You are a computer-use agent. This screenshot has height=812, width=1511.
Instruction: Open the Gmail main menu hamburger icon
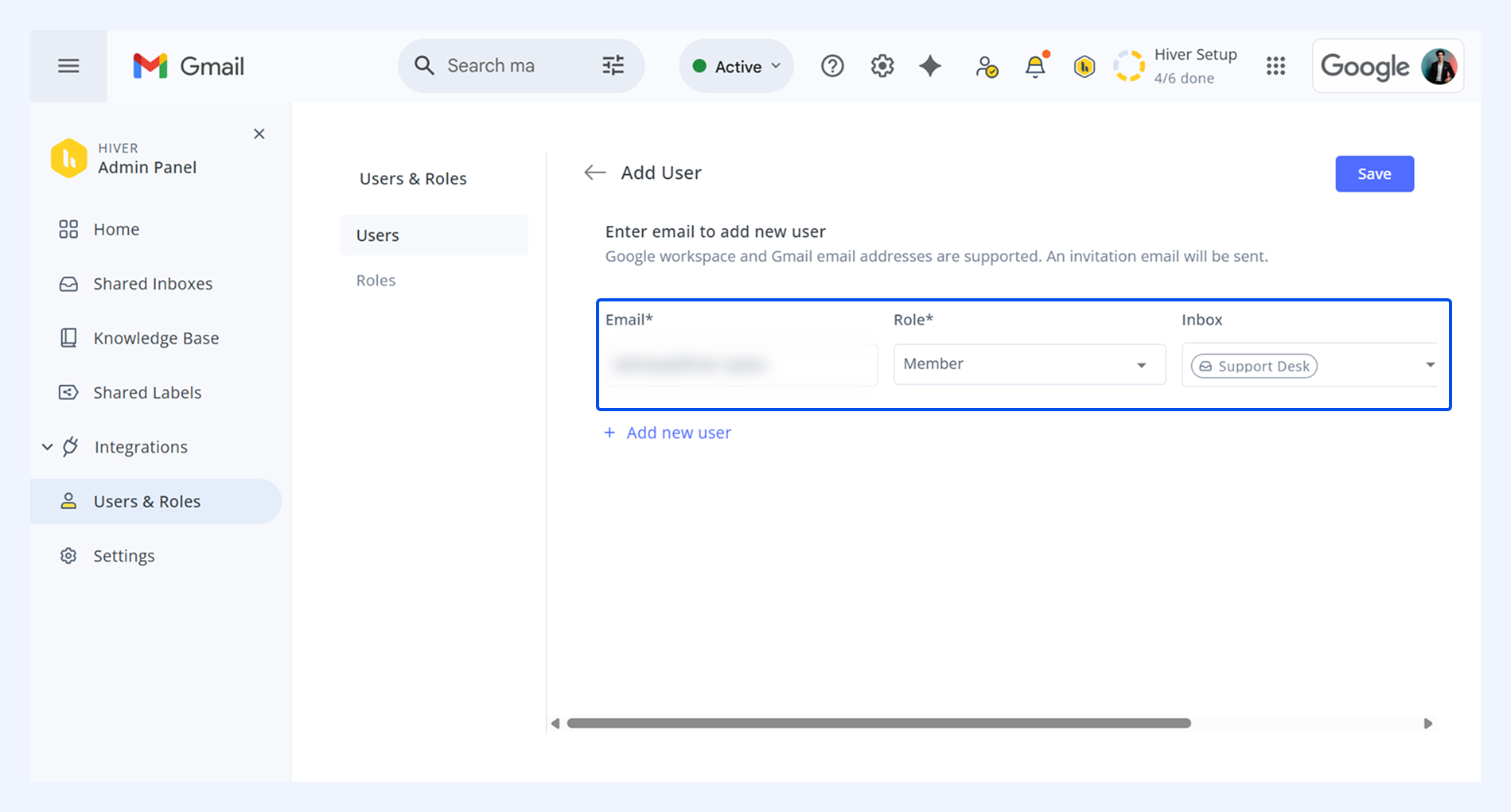[68, 66]
